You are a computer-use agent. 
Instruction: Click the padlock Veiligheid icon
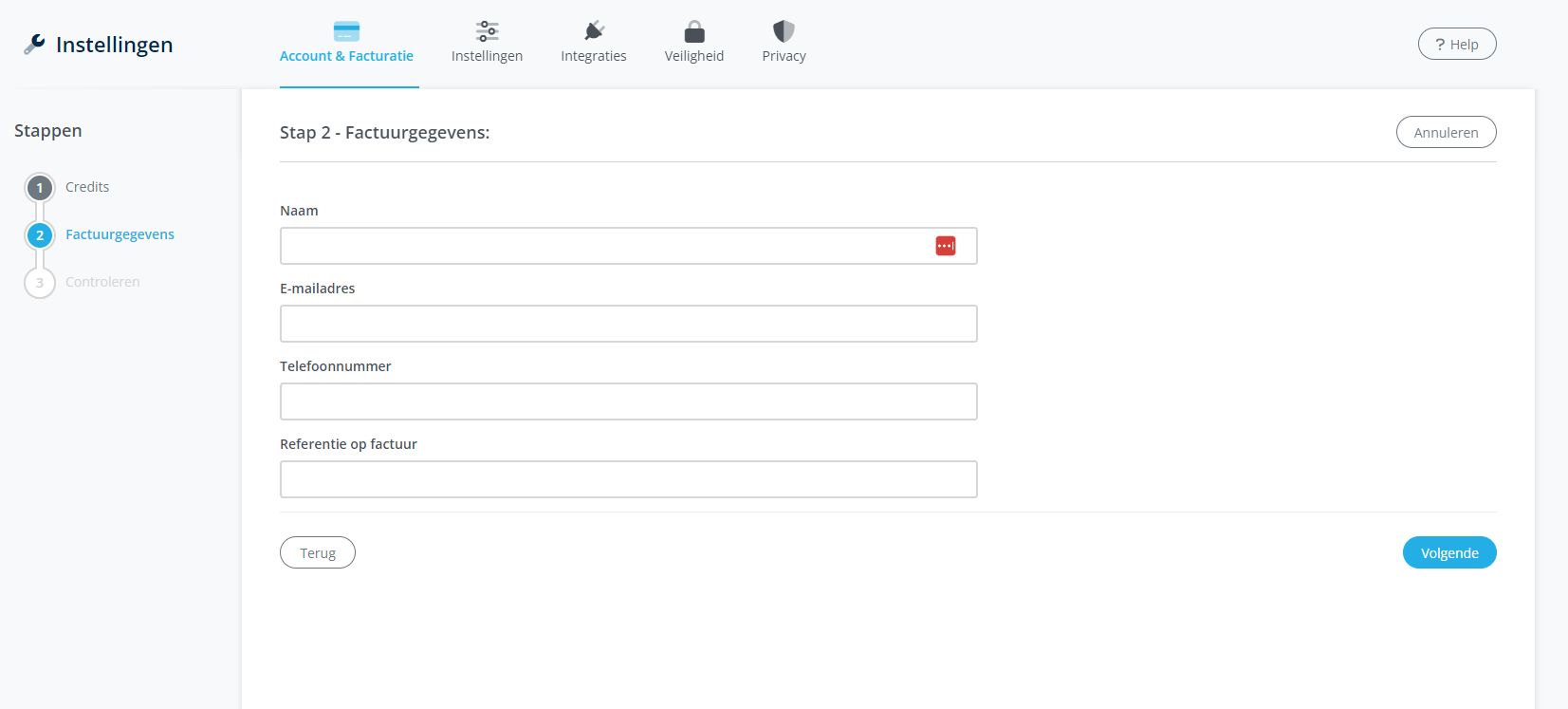tap(694, 31)
